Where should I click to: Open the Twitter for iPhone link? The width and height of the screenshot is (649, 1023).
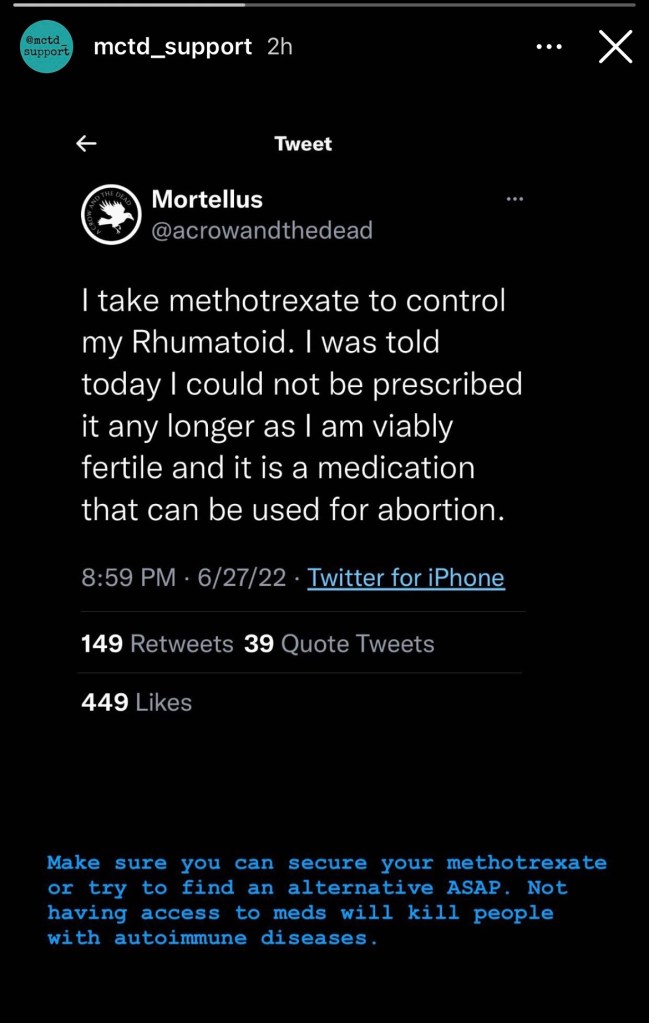(406, 578)
